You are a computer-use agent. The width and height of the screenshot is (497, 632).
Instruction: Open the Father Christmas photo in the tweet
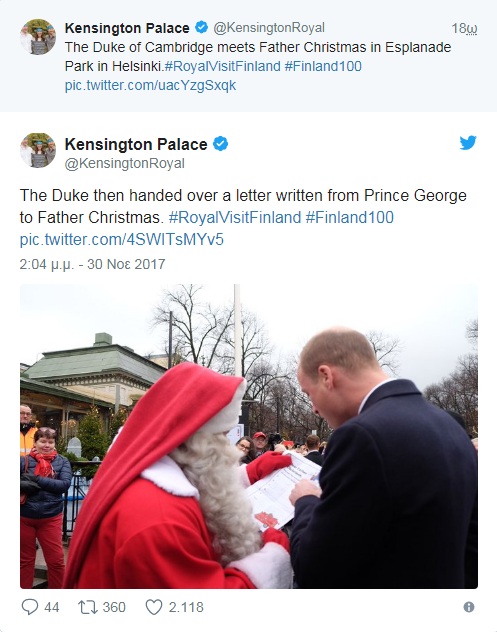tap(249, 436)
